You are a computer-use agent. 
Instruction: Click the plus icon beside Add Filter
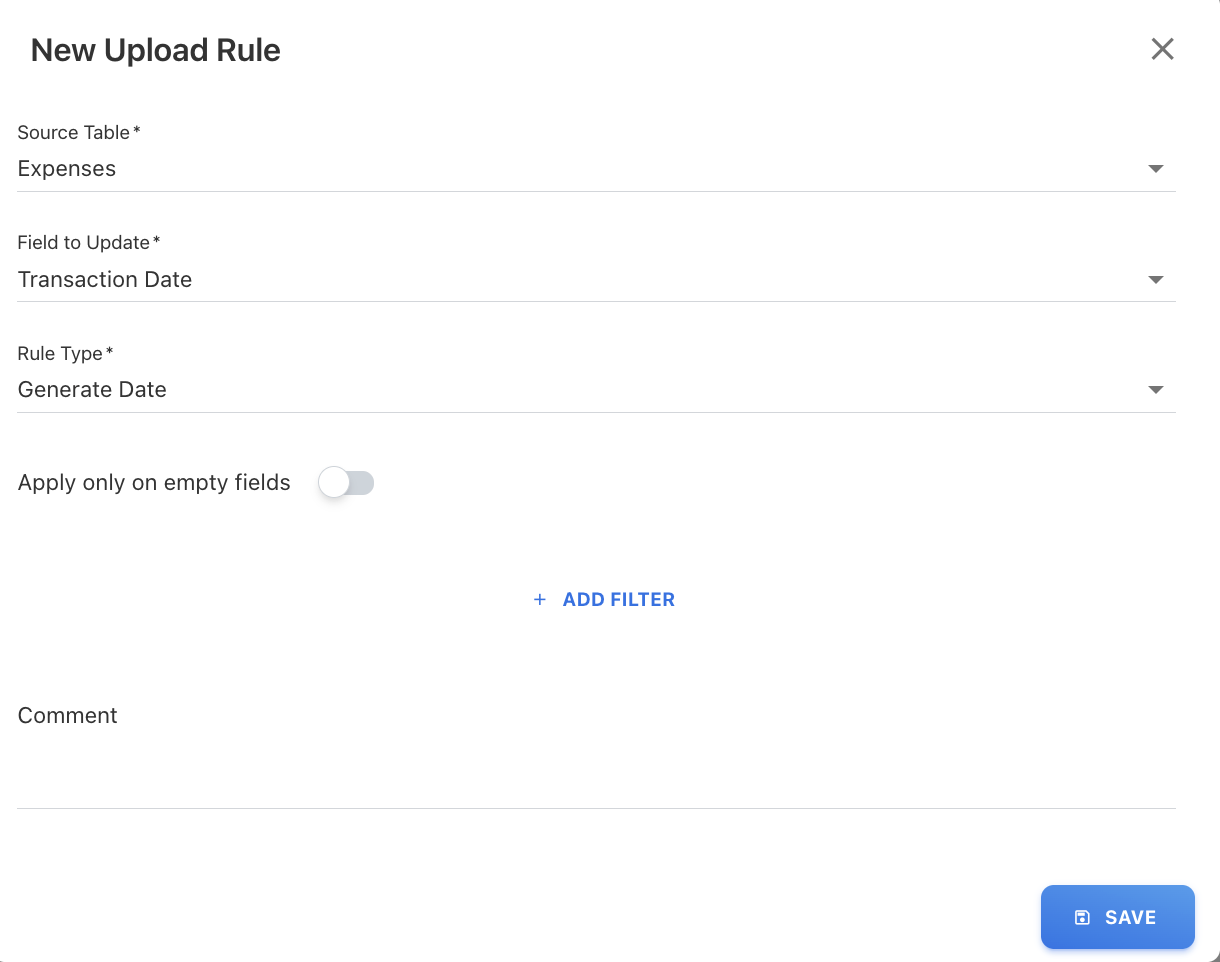540,600
